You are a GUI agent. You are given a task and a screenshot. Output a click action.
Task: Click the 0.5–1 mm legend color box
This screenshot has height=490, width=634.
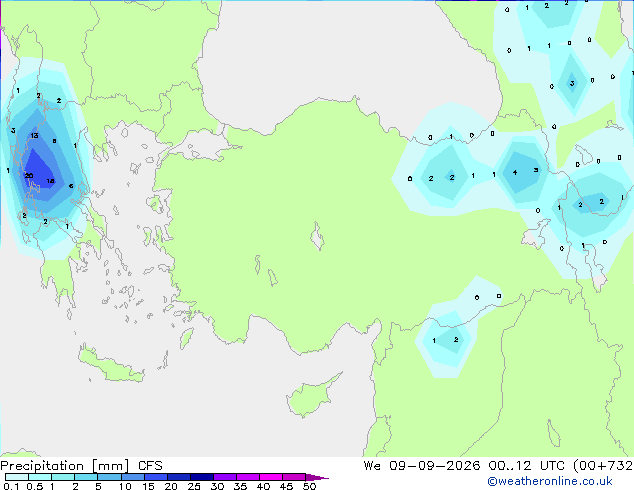[x=40, y=477]
